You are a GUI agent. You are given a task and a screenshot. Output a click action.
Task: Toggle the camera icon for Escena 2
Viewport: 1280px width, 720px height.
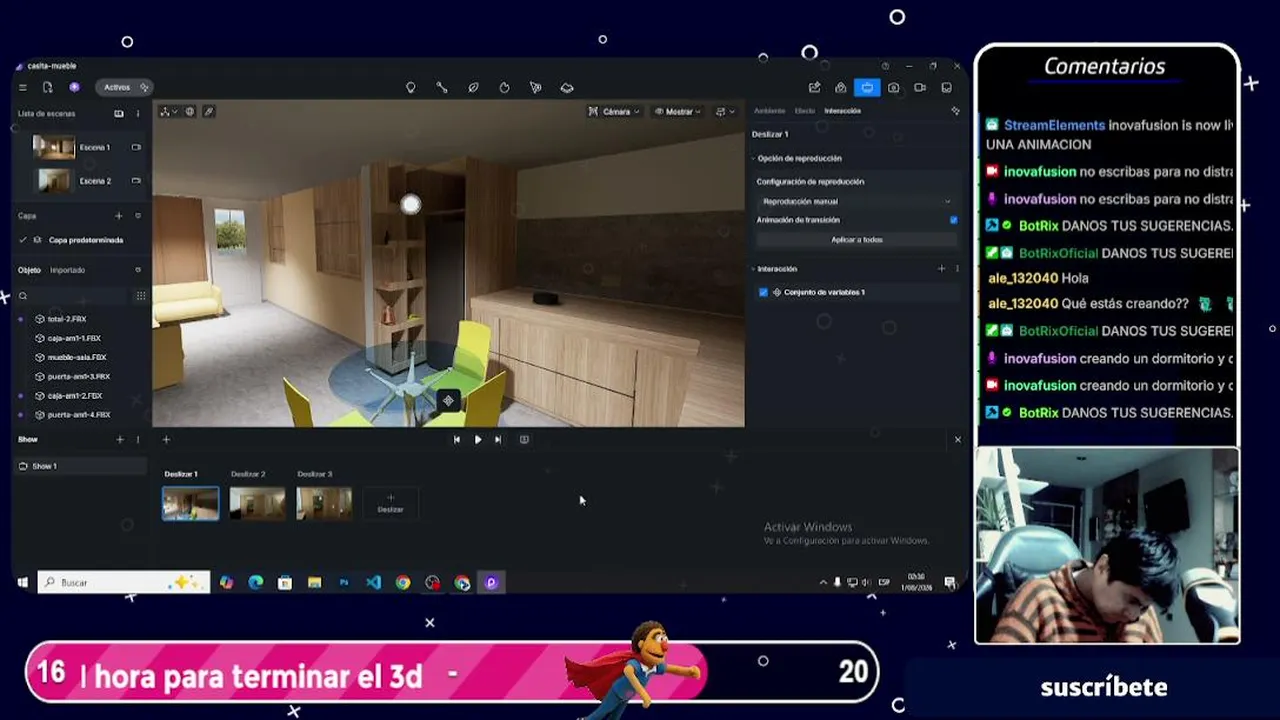(136, 181)
